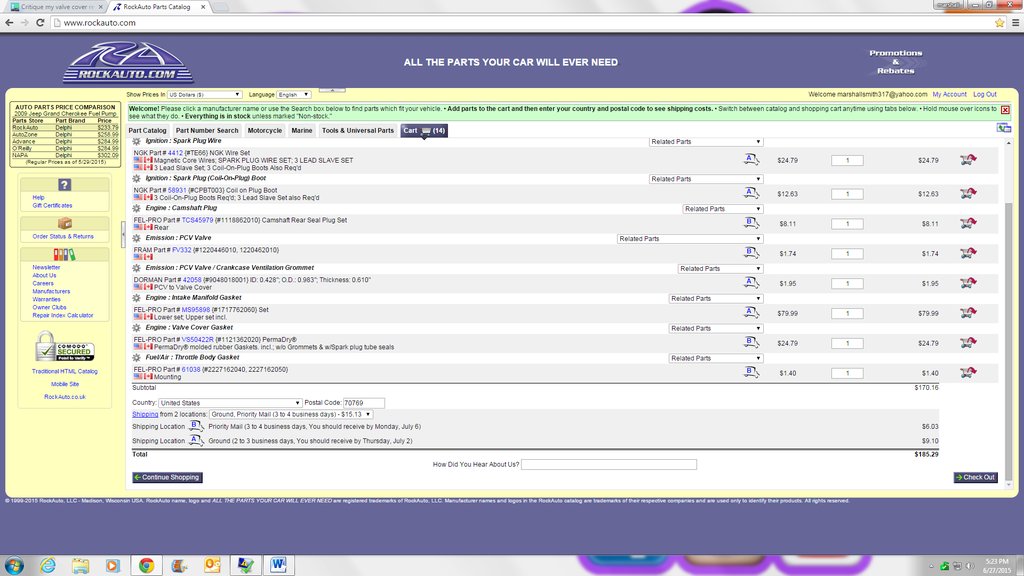1024x576 pixels.
Task: Remove VS50422R valve cover gasket from cart
Action: [968, 343]
